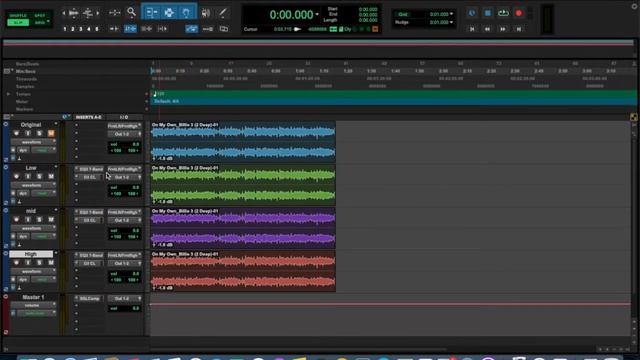
Task: Click Go to End transport button
Action: [518, 29]
